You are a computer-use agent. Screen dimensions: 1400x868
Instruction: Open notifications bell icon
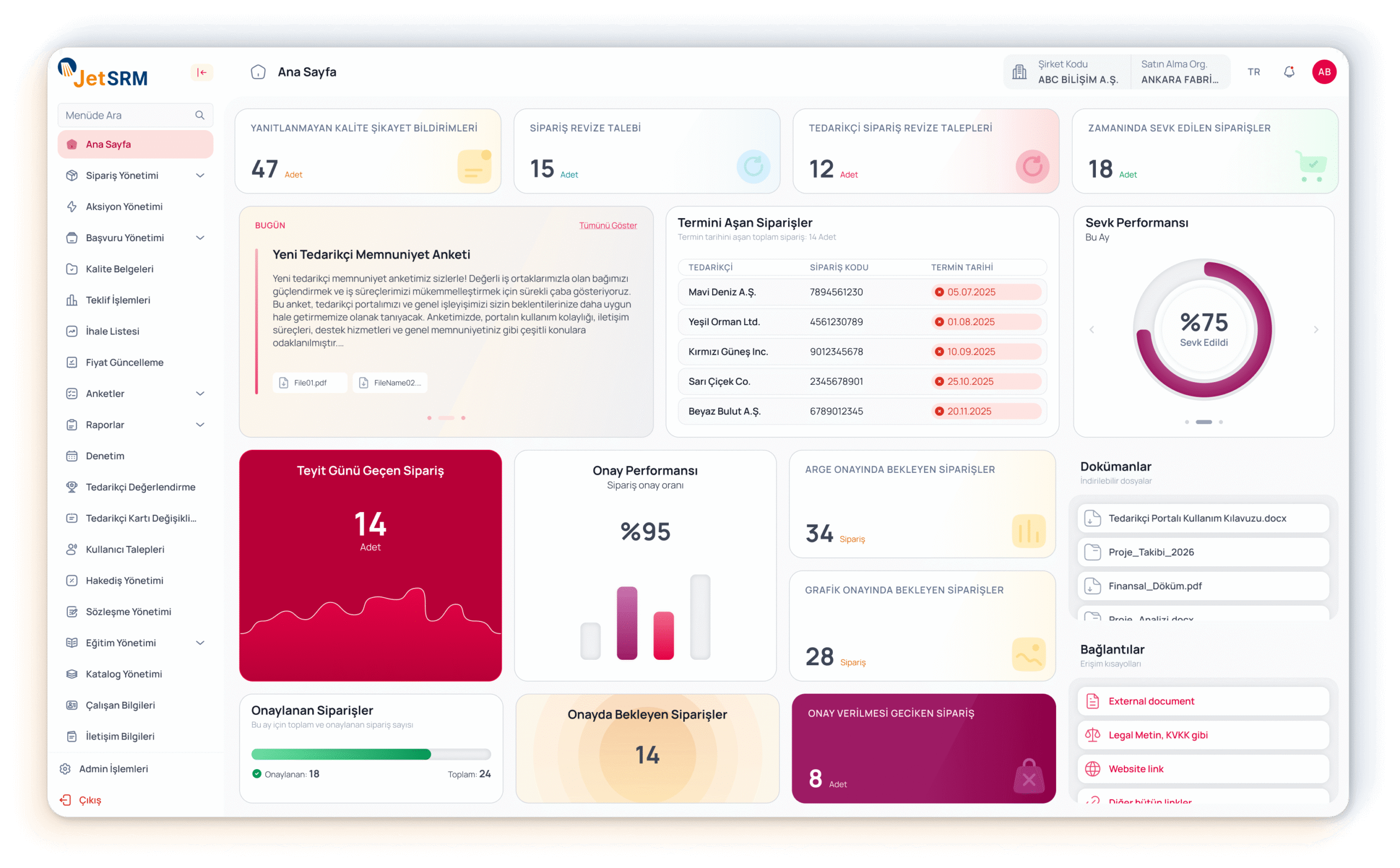point(1289,72)
